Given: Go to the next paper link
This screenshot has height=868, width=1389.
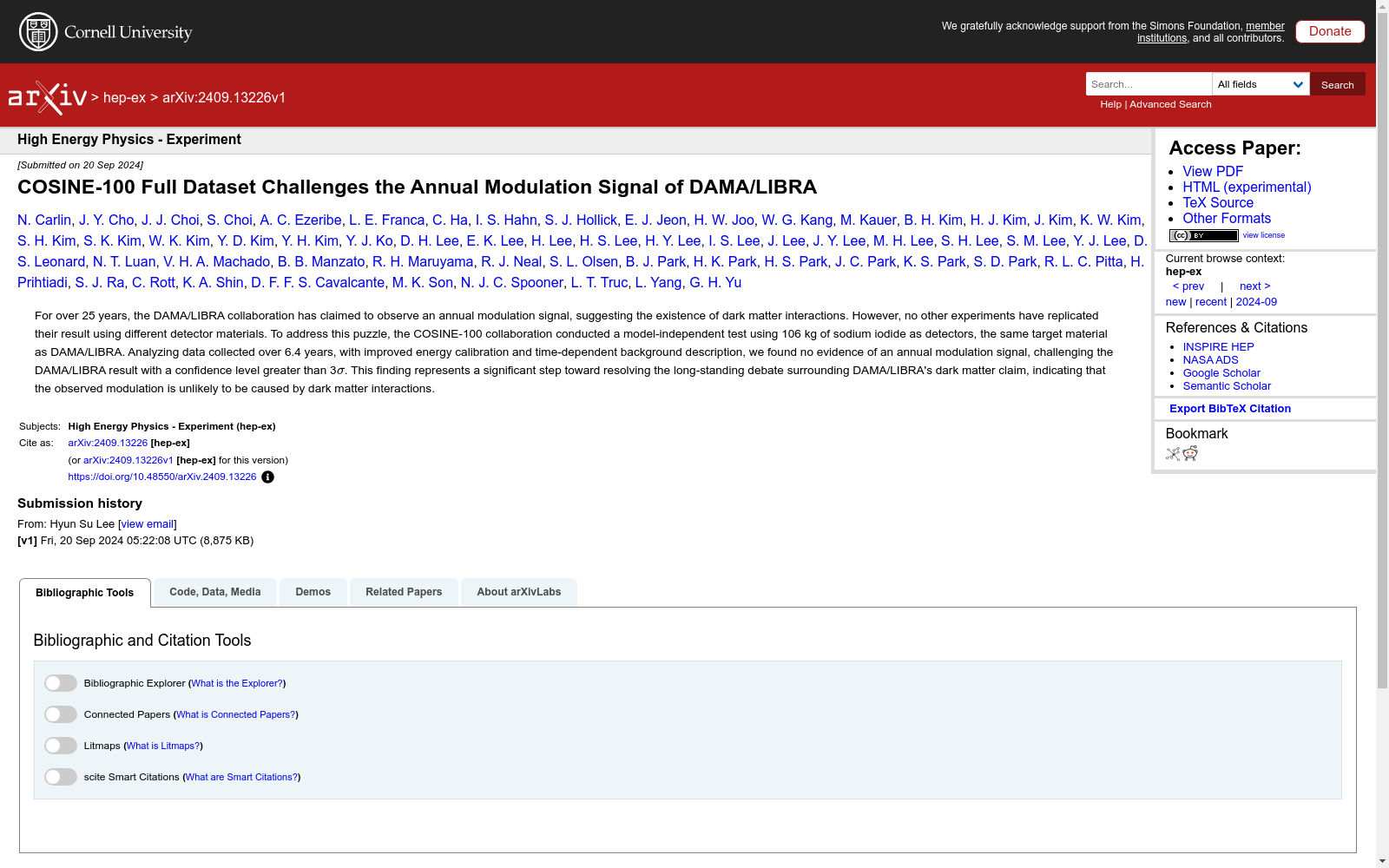Looking at the screenshot, I should tap(1255, 286).
